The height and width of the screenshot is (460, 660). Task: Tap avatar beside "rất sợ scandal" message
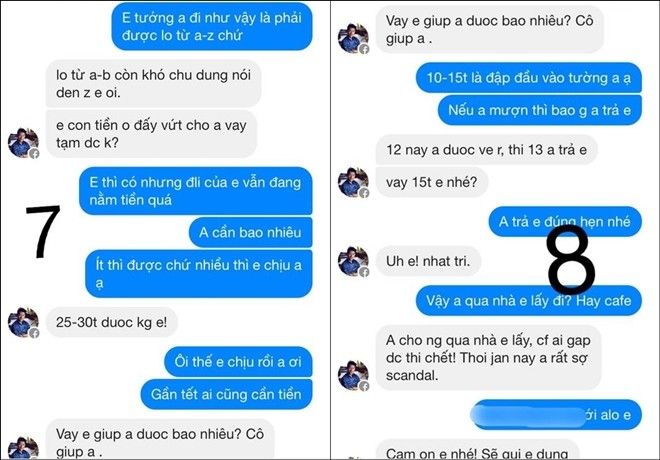click(353, 375)
